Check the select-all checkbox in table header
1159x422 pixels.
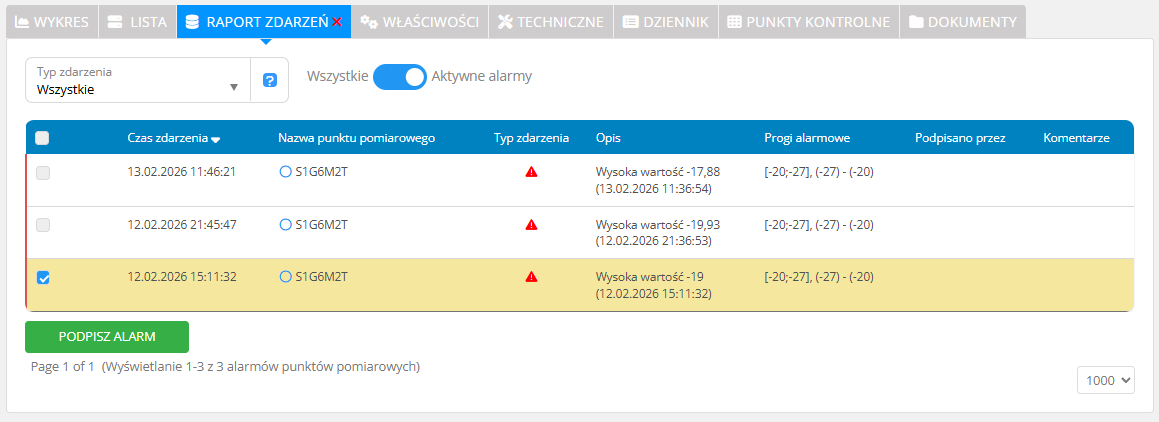[42, 139]
